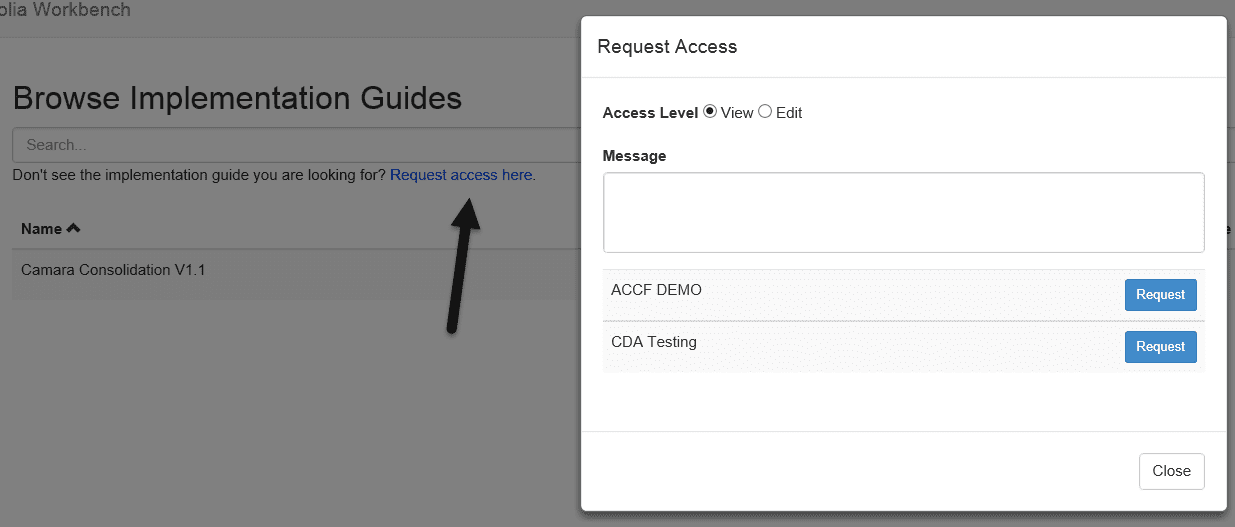Image resolution: width=1235 pixels, height=527 pixels.
Task: Click inside the Message text area
Action: click(x=904, y=213)
